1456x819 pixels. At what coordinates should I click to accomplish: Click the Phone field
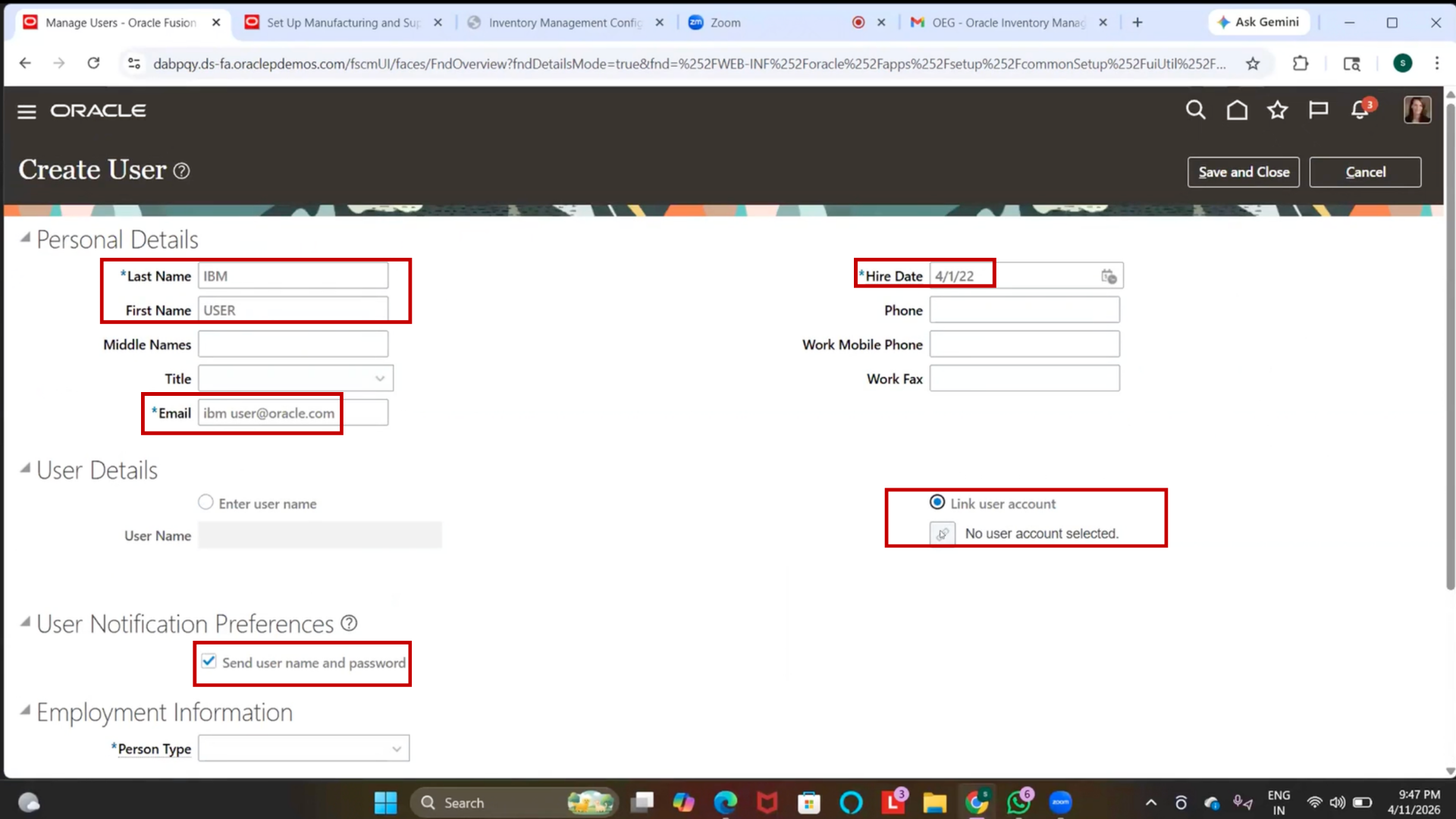click(x=1025, y=310)
